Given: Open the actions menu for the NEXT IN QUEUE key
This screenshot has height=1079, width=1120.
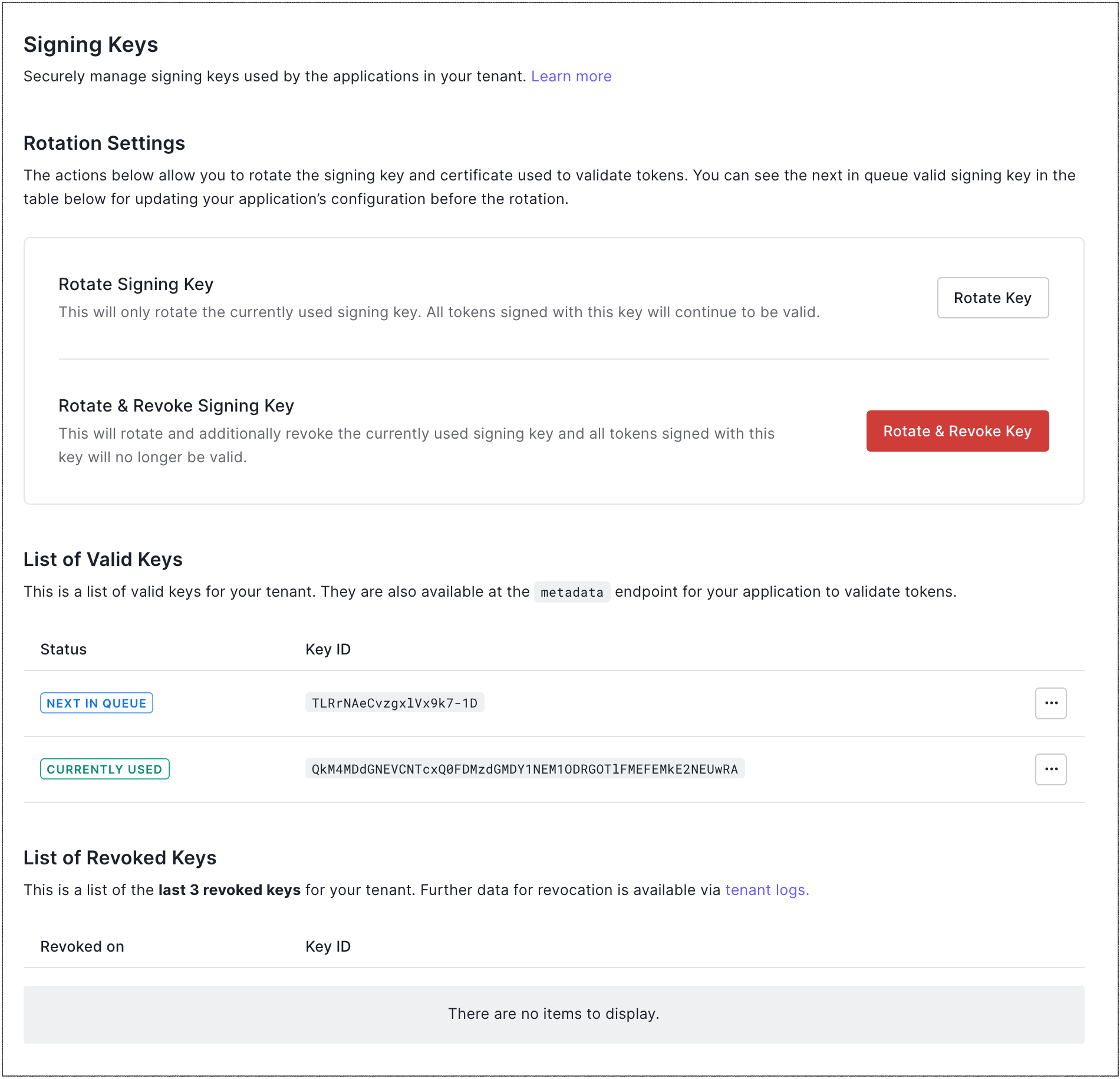Looking at the screenshot, I should point(1050,703).
